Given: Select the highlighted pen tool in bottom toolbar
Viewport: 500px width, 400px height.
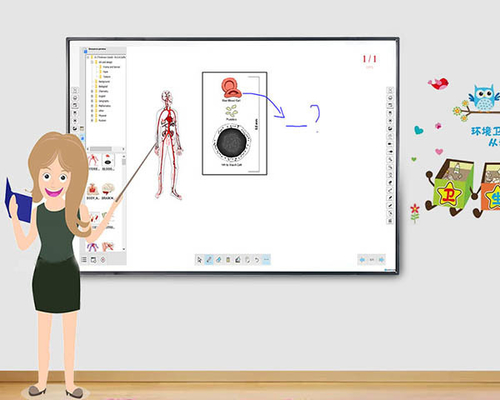Looking at the screenshot, I should point(209,260).
